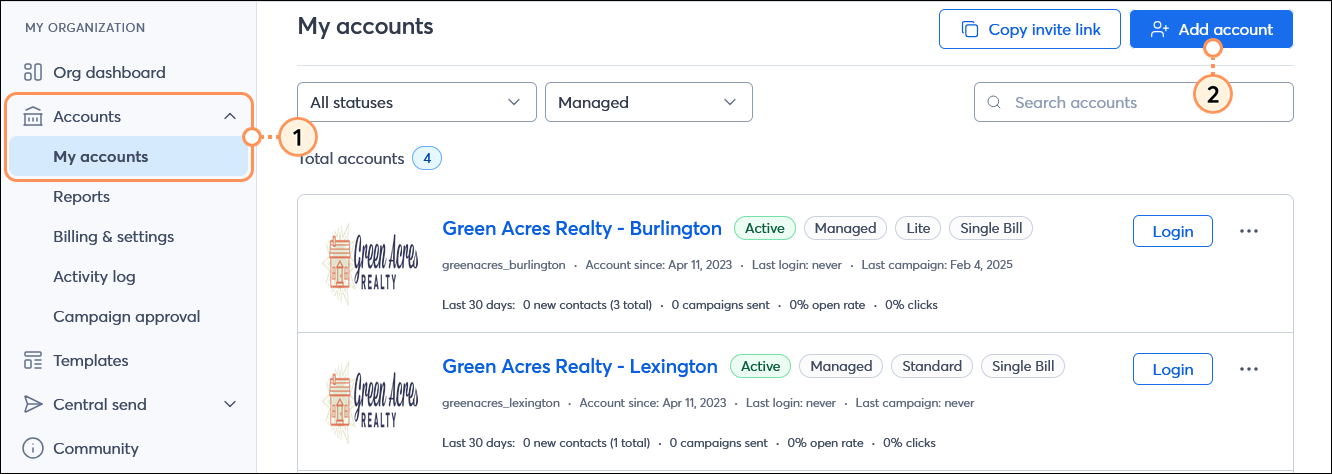Screen dimensions: 1332x474
Task: Click the Single Bill tag on Lexington
Action: coord(1023,366)
